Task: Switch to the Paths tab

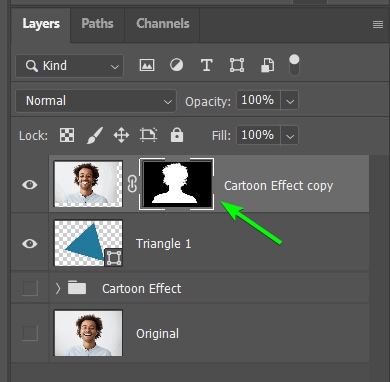Action: click(97, 24)
